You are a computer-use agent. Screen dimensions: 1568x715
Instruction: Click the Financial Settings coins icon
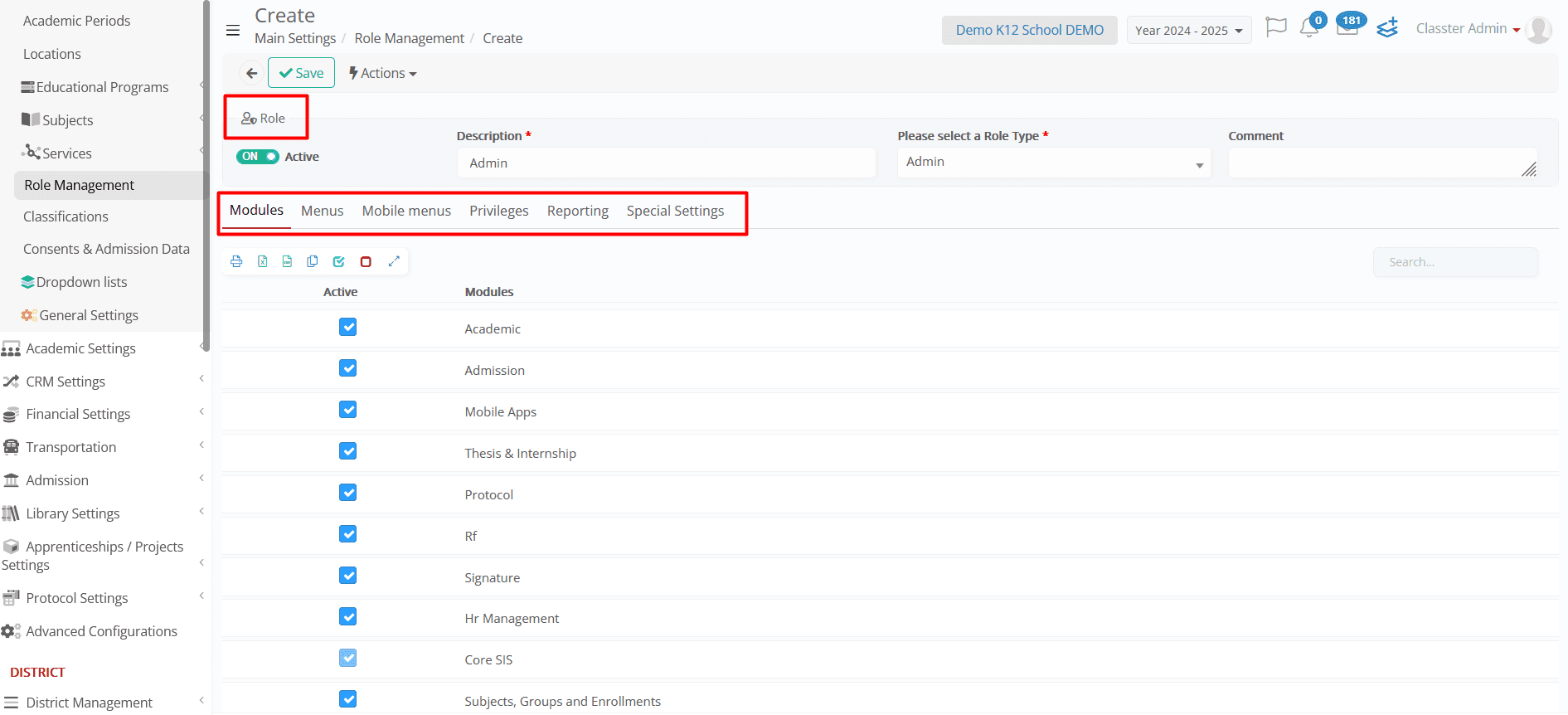tap(11, 414)
